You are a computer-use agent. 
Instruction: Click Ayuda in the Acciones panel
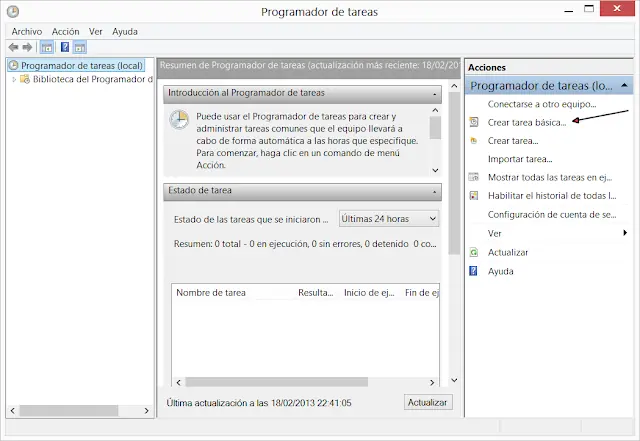click(500, 271)
